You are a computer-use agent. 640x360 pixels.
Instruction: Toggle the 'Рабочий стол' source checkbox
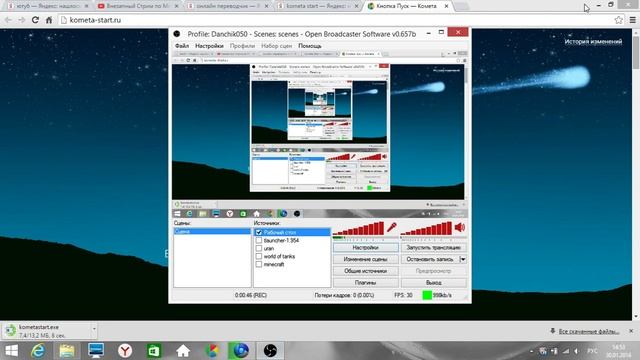(x=259, y=232)
